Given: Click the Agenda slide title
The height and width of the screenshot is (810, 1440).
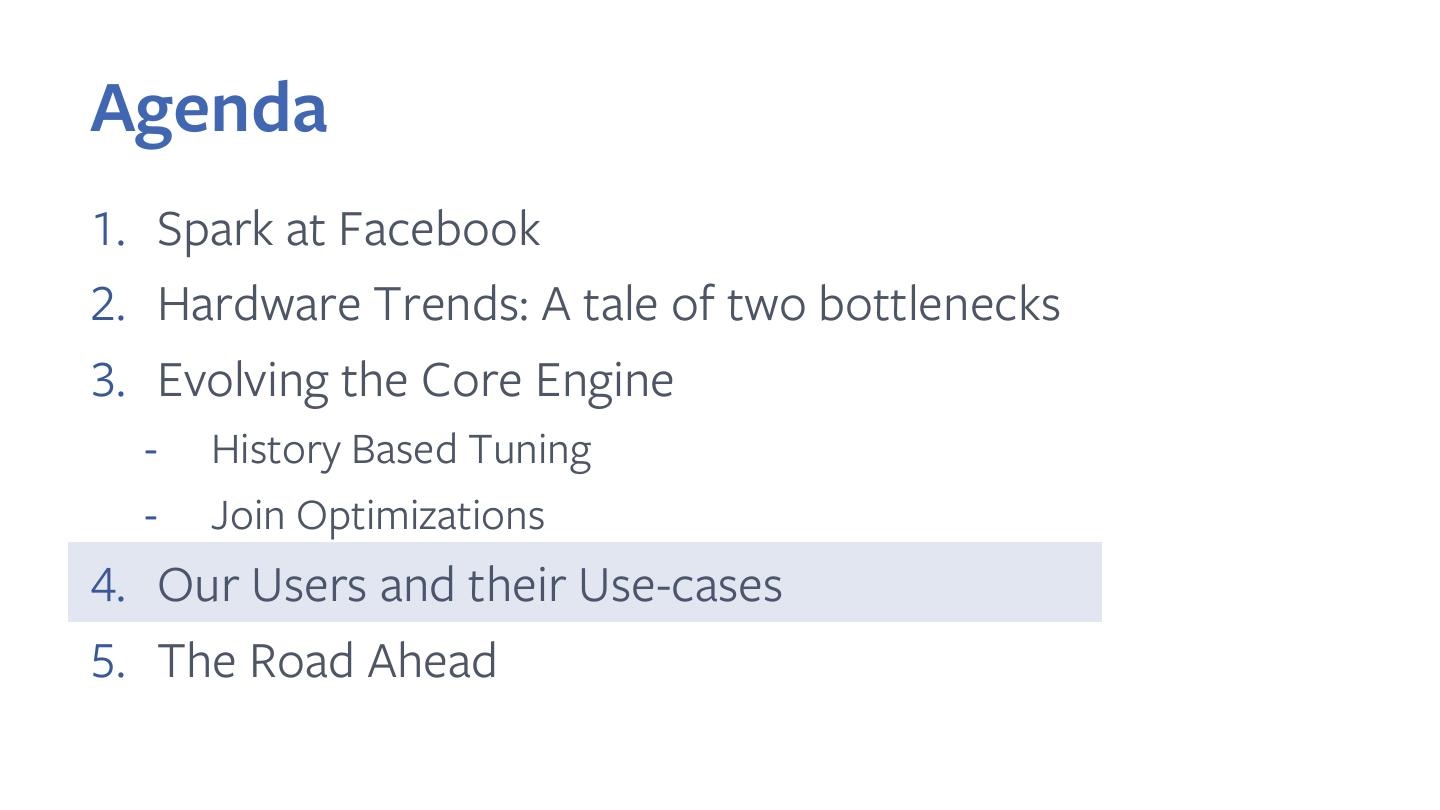Looking at the screenshot, I should tap(209, 108).
